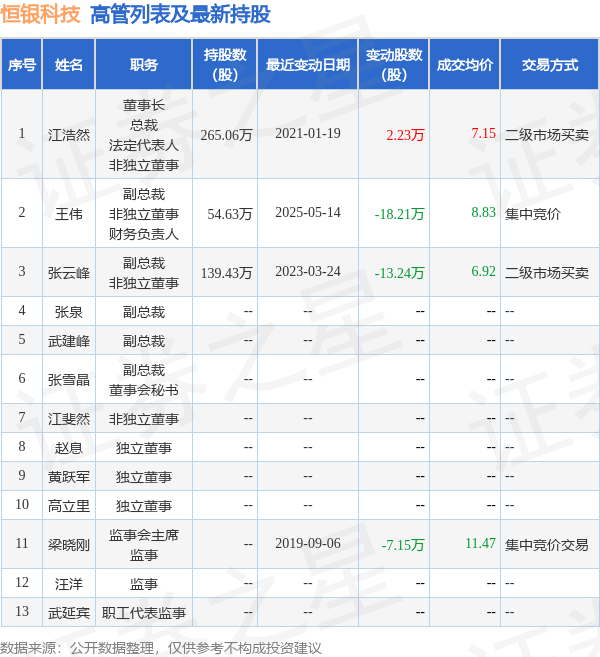Select the 变动股数(股) column header
The image size is (600, 657).
(394, 65)
